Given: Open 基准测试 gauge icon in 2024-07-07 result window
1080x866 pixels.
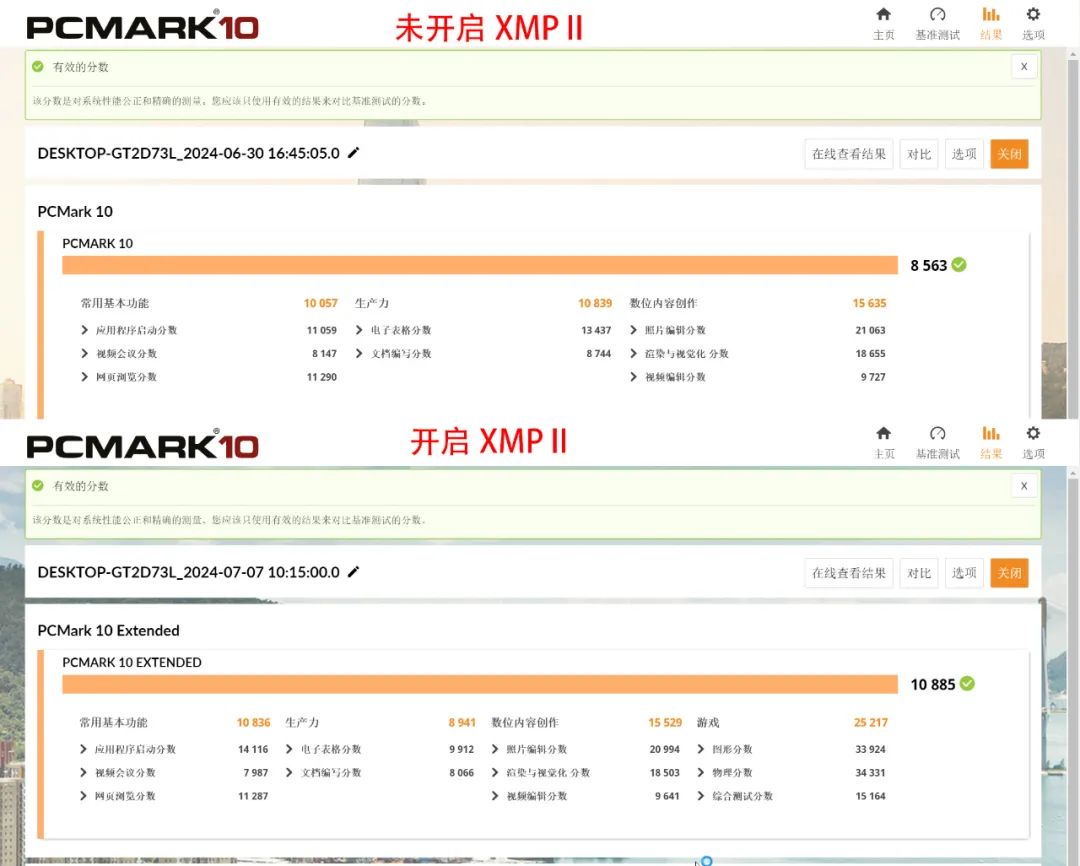Looking at the screenshot, I should 937,442.
